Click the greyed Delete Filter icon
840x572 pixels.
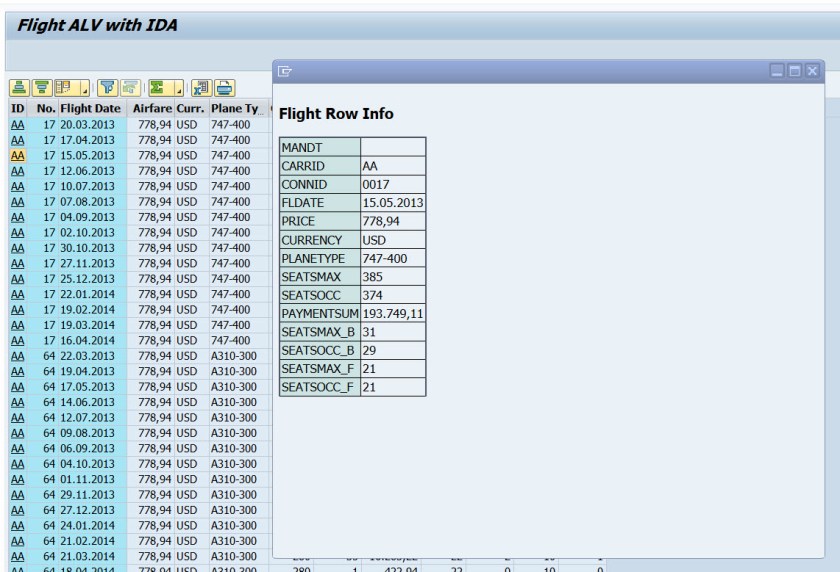coord(130,87)
